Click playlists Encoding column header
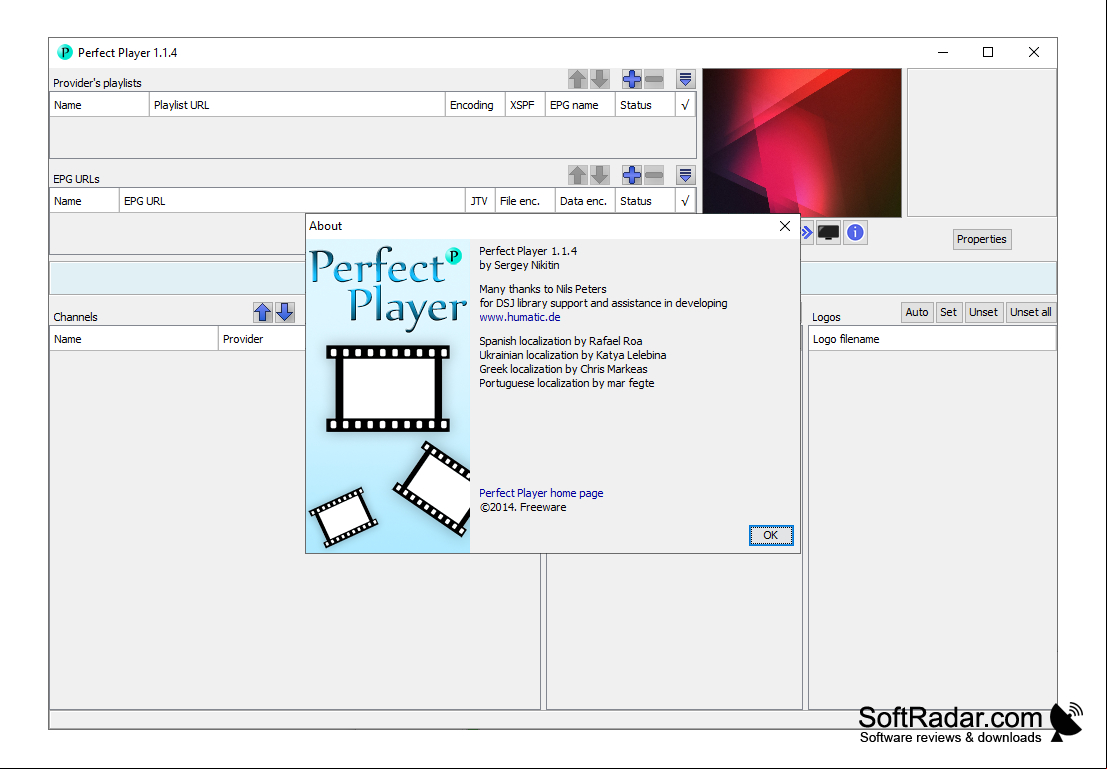Viewport: 1107px width, 769px height. 475,105
